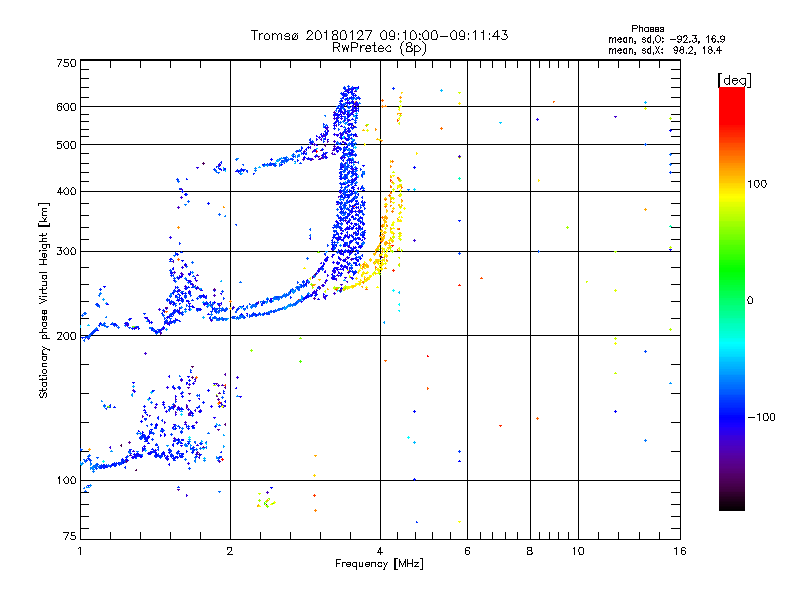The width and height of the screenshot is (800, 600).
Task: Click the 'mean, sd,X: 98.2, 18.4' line
Action: [x=665, y=50]
